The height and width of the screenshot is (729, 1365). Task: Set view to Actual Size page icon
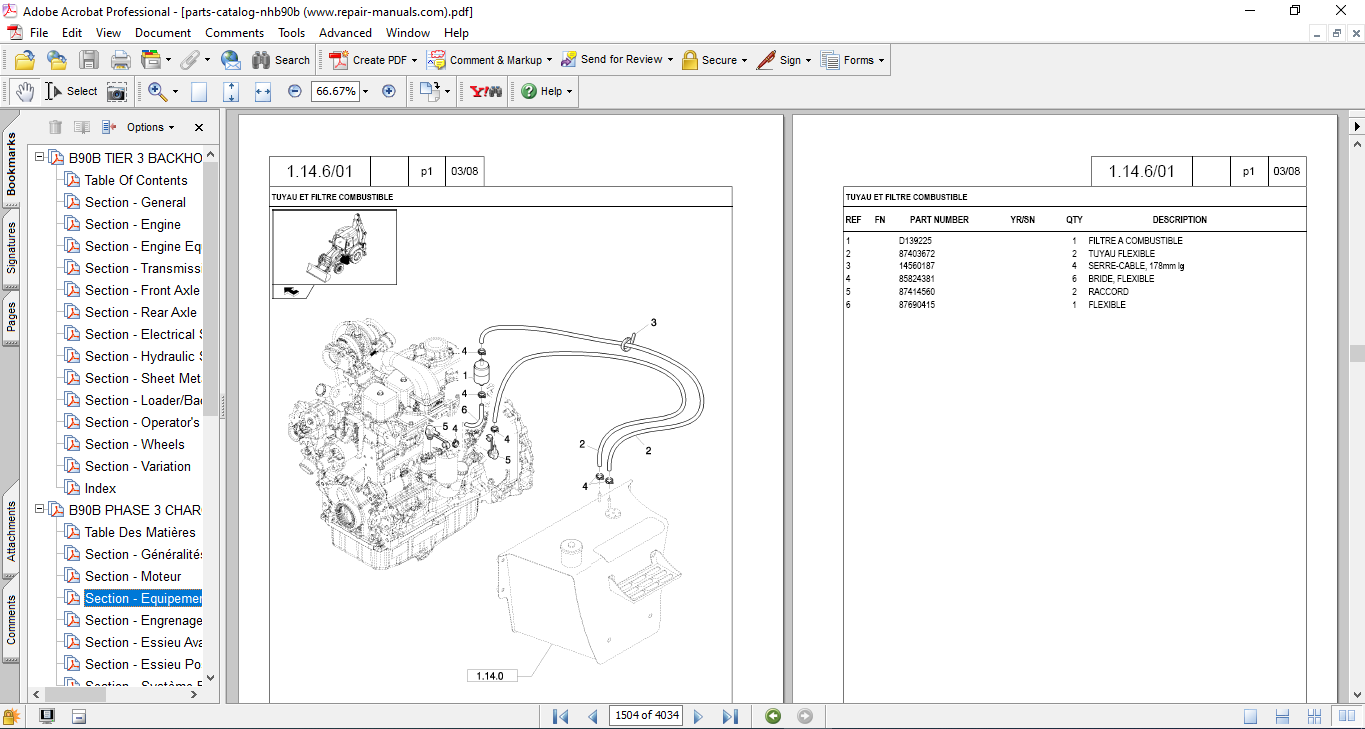(x=199, y=91)
